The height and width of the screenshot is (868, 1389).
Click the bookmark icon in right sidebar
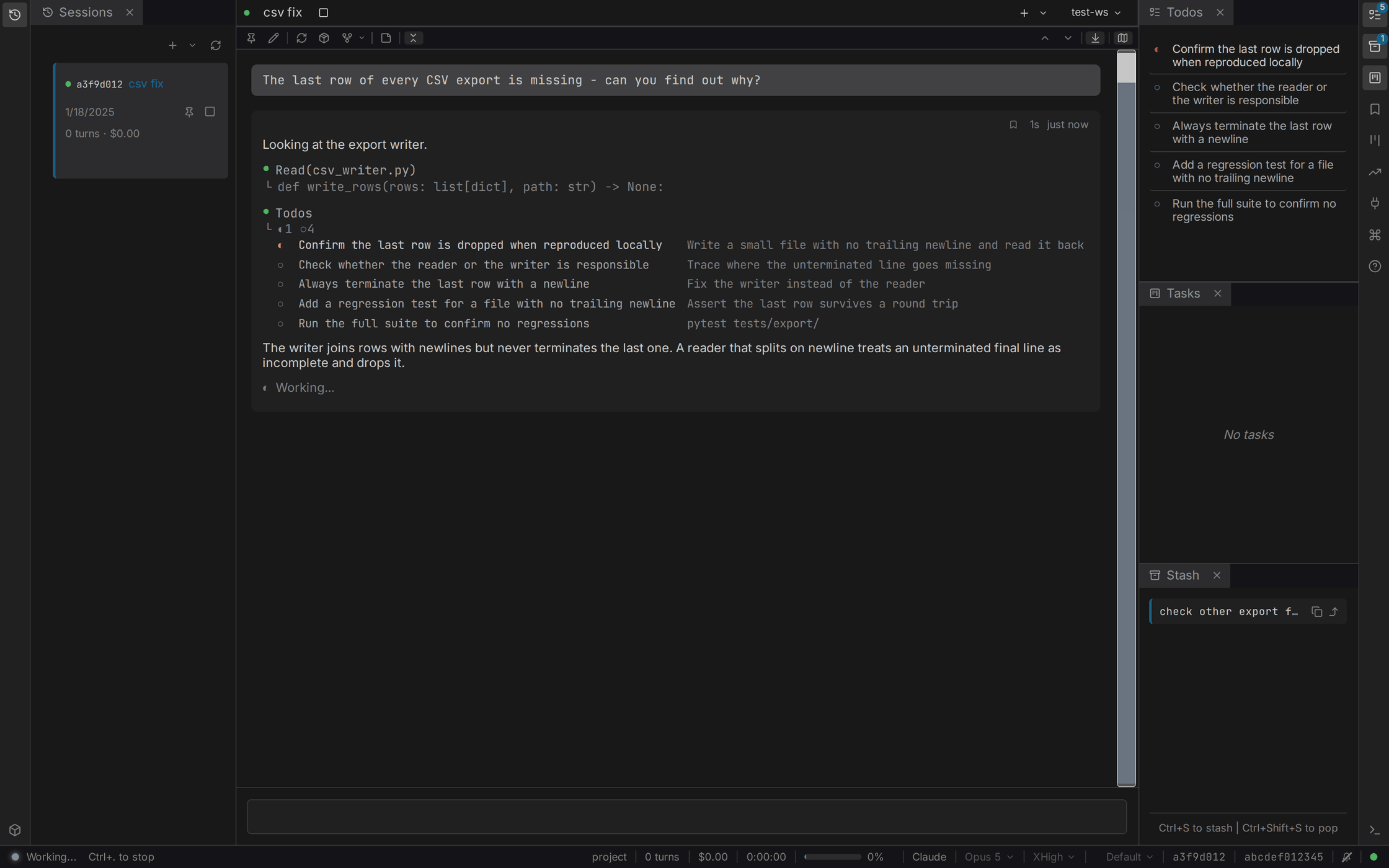1375,109
